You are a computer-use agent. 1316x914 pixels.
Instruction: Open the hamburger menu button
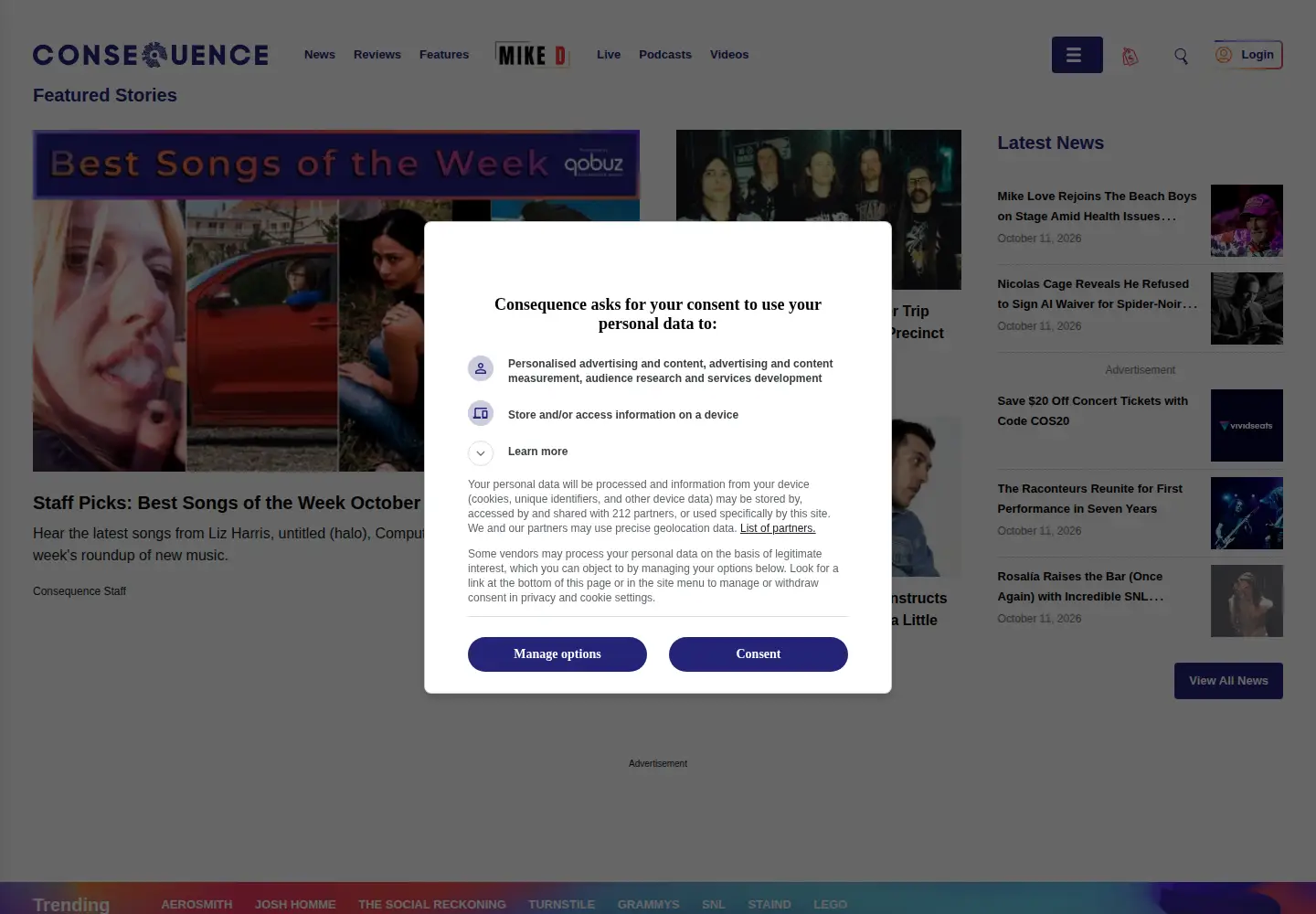(1077, 55)
